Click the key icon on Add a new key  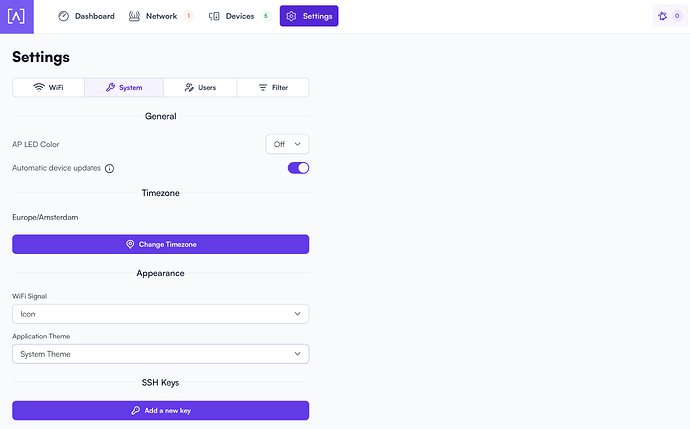coord(136,411)
